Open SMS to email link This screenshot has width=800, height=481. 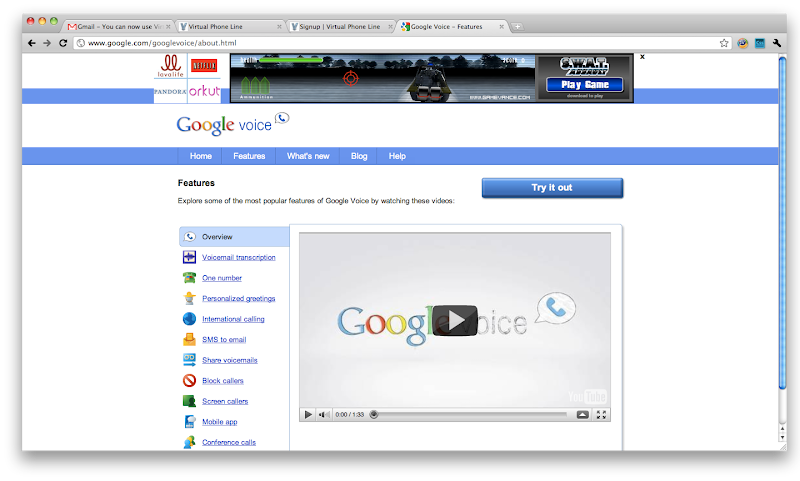click(x=224, y=340)
